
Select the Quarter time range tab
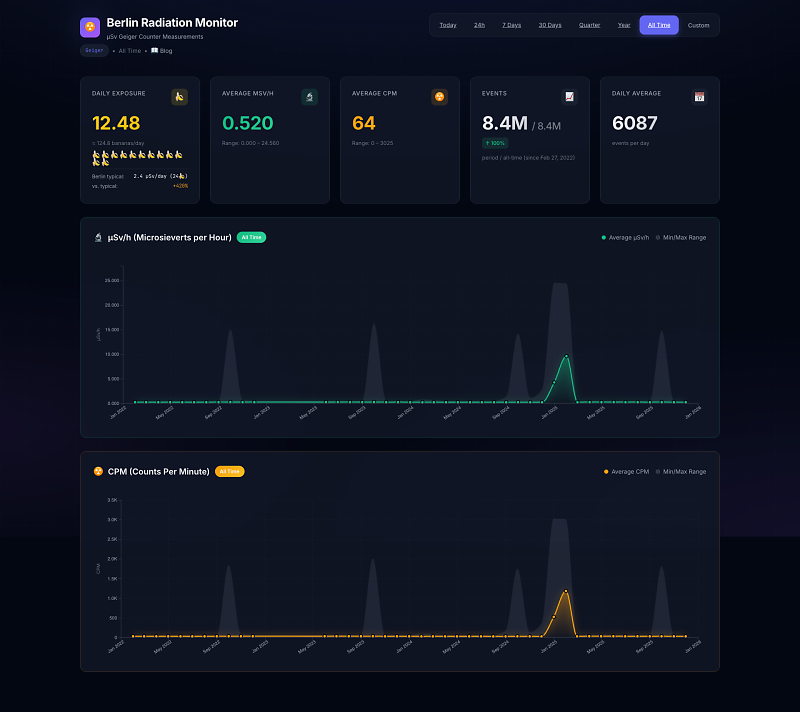pos(589,25)
